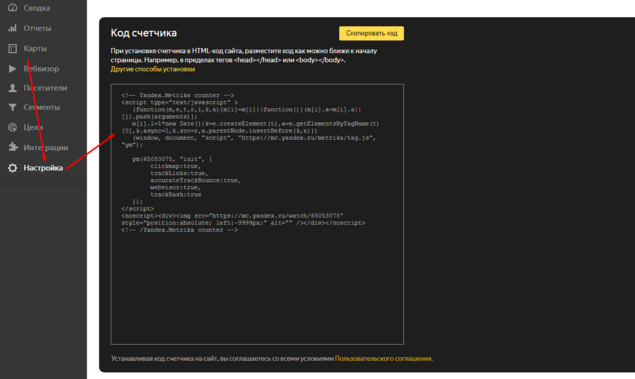This screenshot has height=379, width=635.
Task: Go to Карты in sidebar
Action: 35,48
